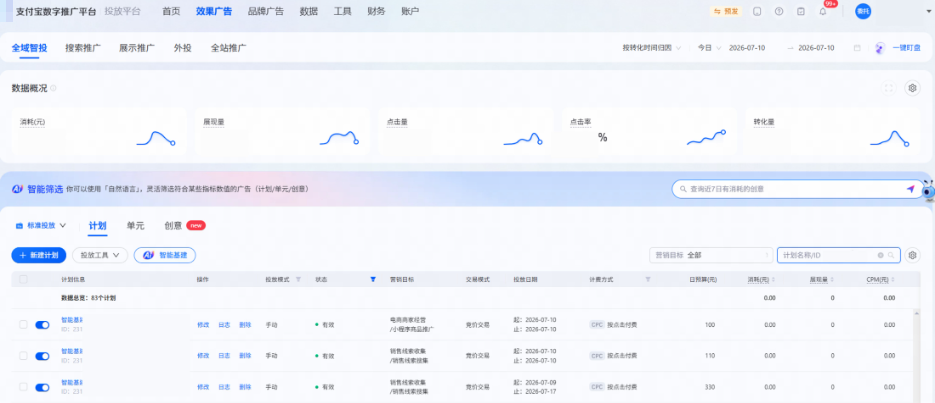Switch to the 展示推广 tab
The width and height of the screenshot is (935, 403).
(137, 48)
